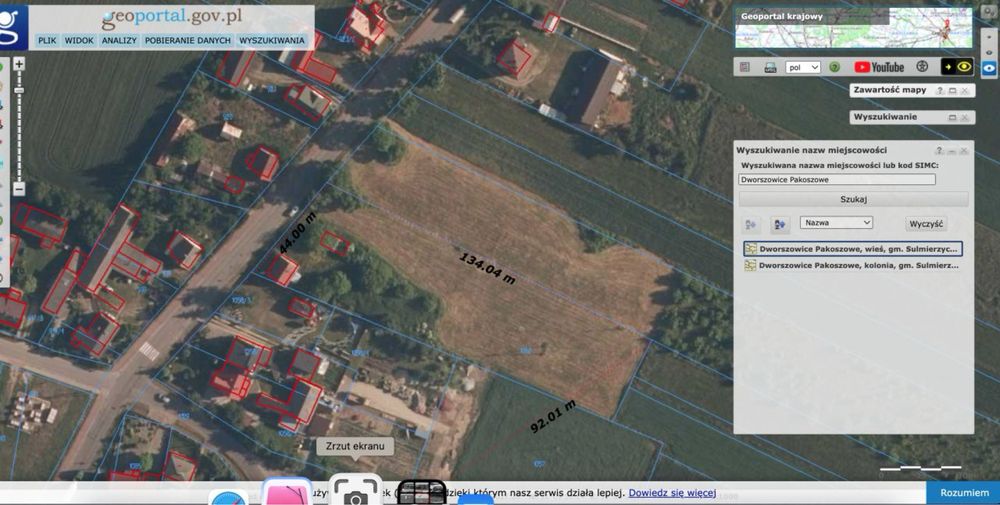Close the Zawartość mapy panel
The width and height of the screenshot is (1000, 505).
[x=964, y=91]
